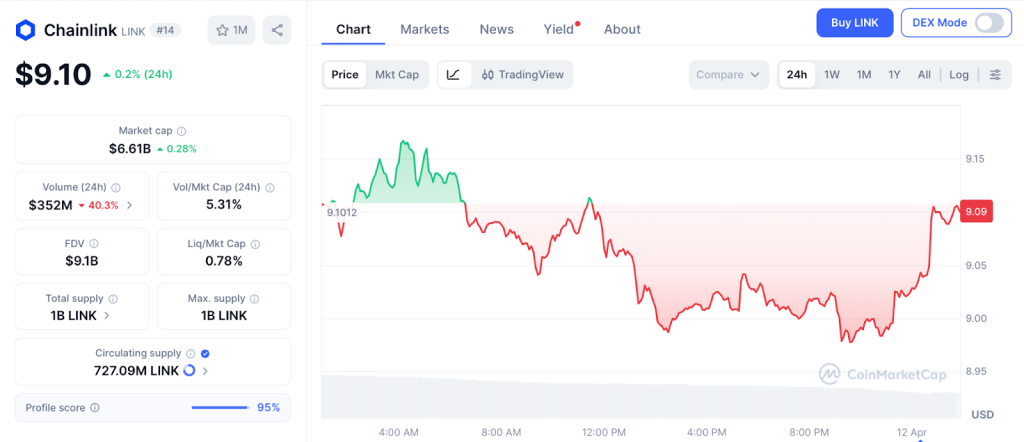Screen dimensions: 1024x442
Task: Click the Buy LINK button
Action: click(x=854, y=22)
